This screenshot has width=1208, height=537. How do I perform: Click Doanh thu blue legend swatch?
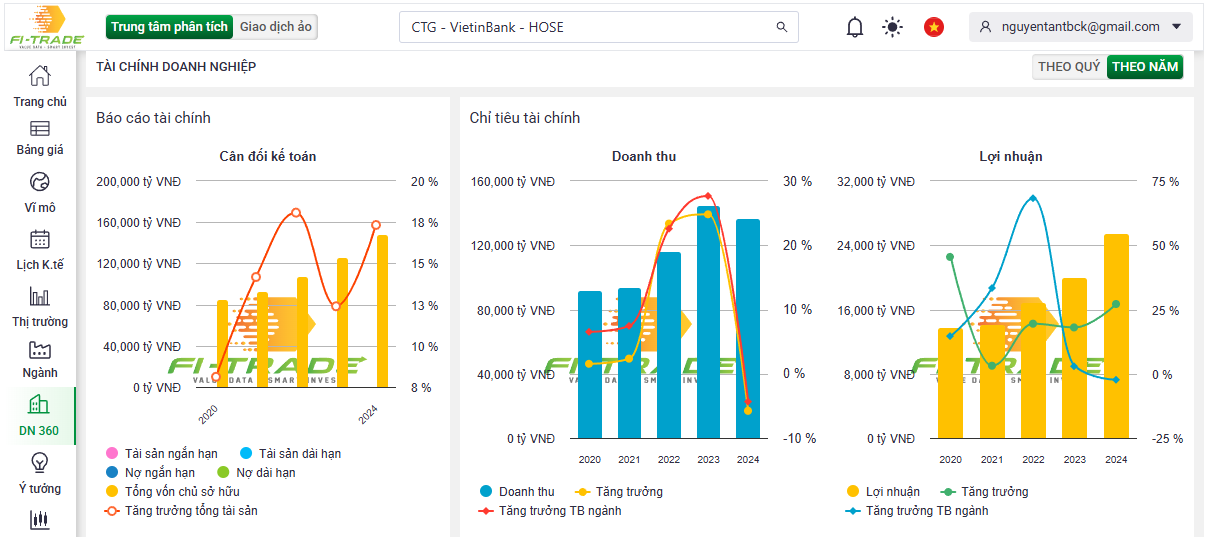click(486, 491)
